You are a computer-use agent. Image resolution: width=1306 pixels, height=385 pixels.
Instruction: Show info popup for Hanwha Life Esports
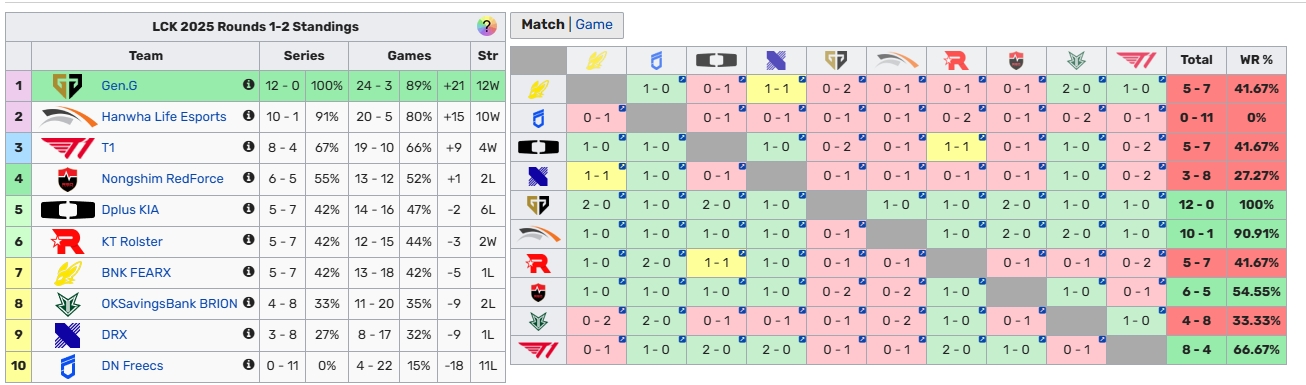coord(248,117)
